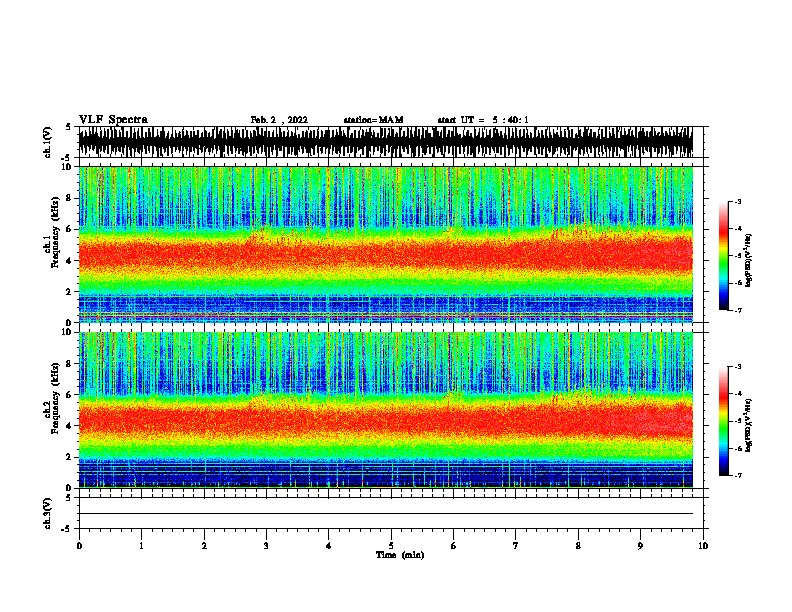
Task: Click the "ch.3(V)" axis label
Action: click(x=48, y=513)
